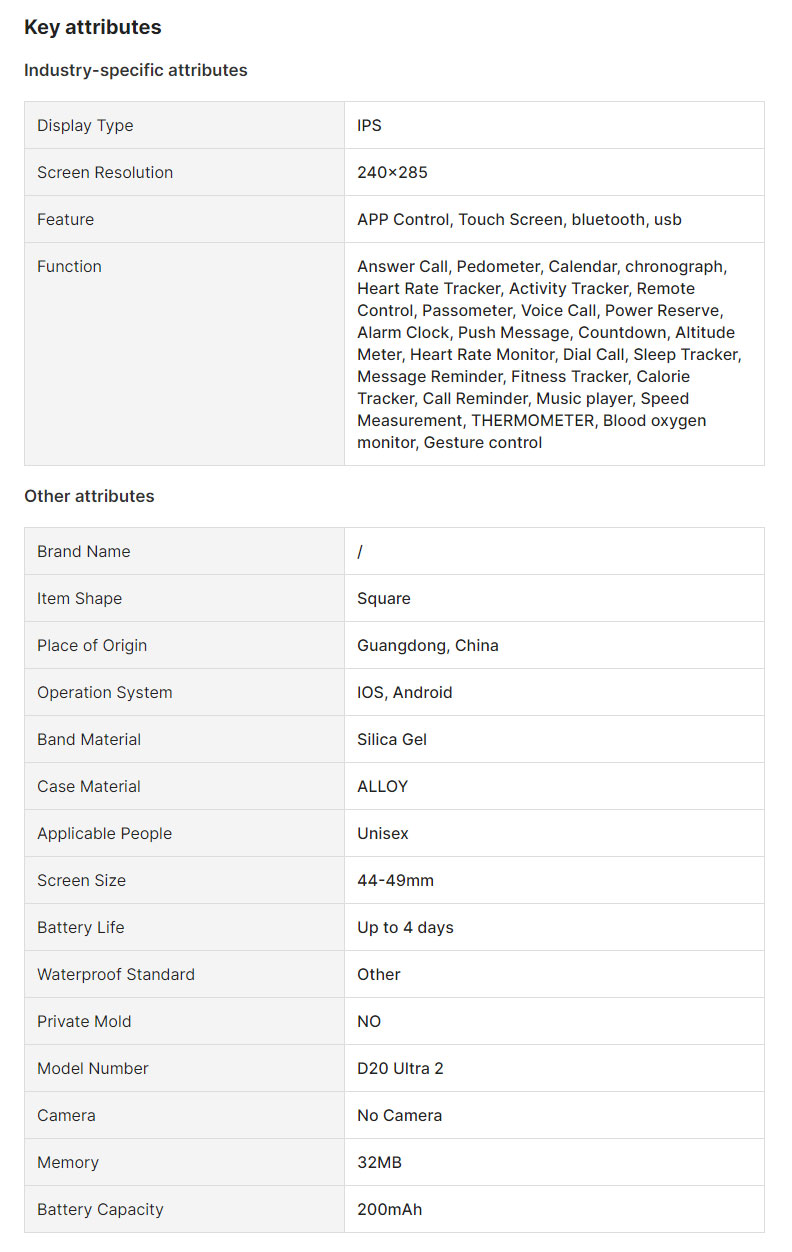Click the D20 Ultra 2 model number

[x=400, y=1069]
